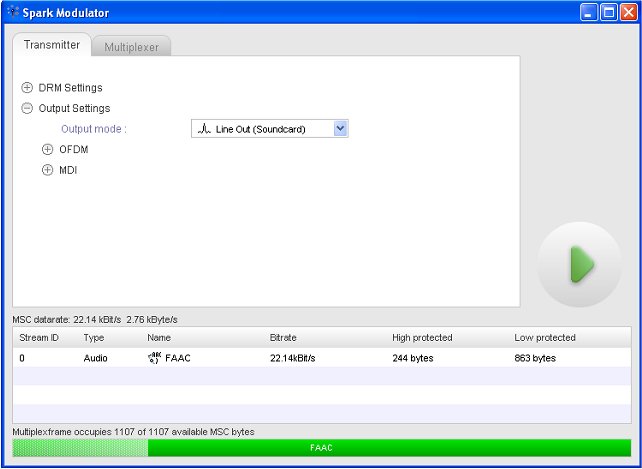Click the Low protected column header
Image resolution: width=642 pixels, height=469 pixels.
(545, 338)
